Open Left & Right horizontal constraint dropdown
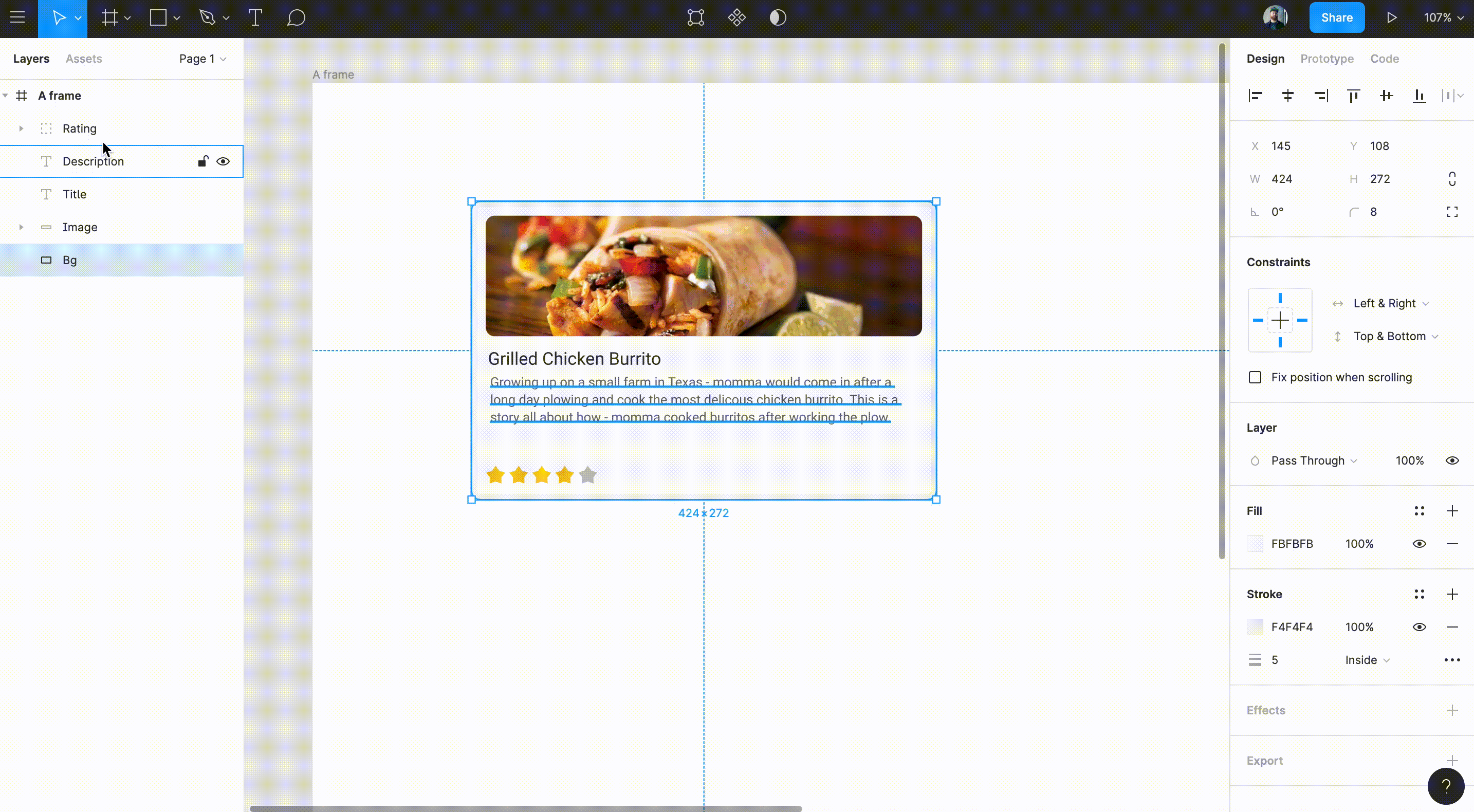This screenshot has width=1474, height=812. pos(1391,303)
